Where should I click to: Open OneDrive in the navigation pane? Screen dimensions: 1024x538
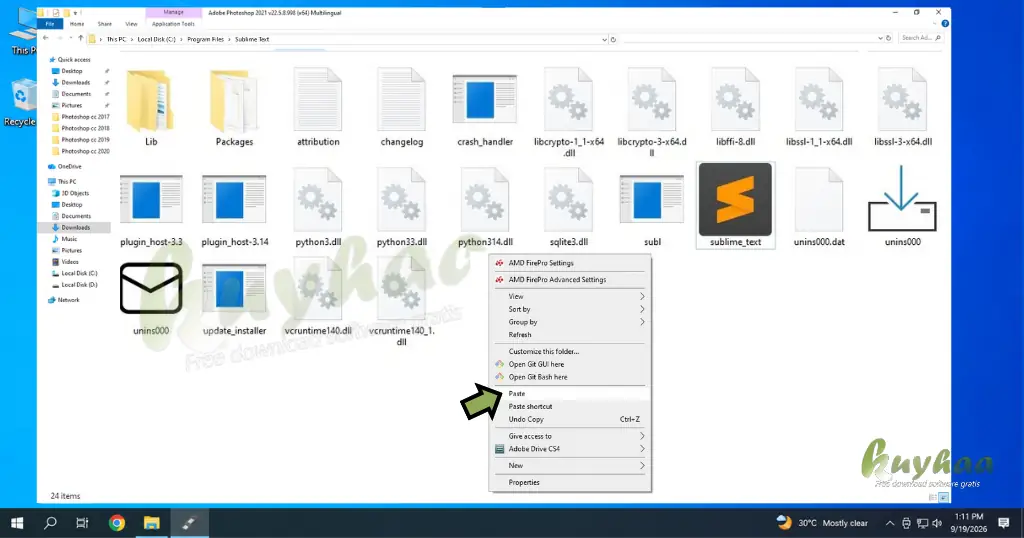click(69, 166)
